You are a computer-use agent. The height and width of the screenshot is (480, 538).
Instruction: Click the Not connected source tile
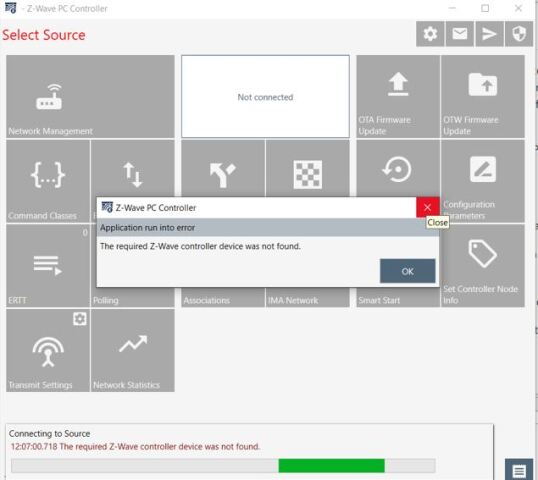266,97
